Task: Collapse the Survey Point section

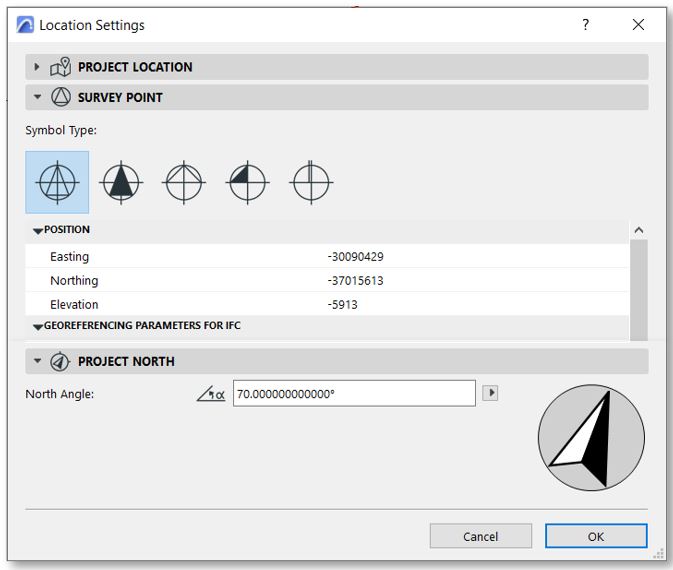Action: [x=37, y=97]
